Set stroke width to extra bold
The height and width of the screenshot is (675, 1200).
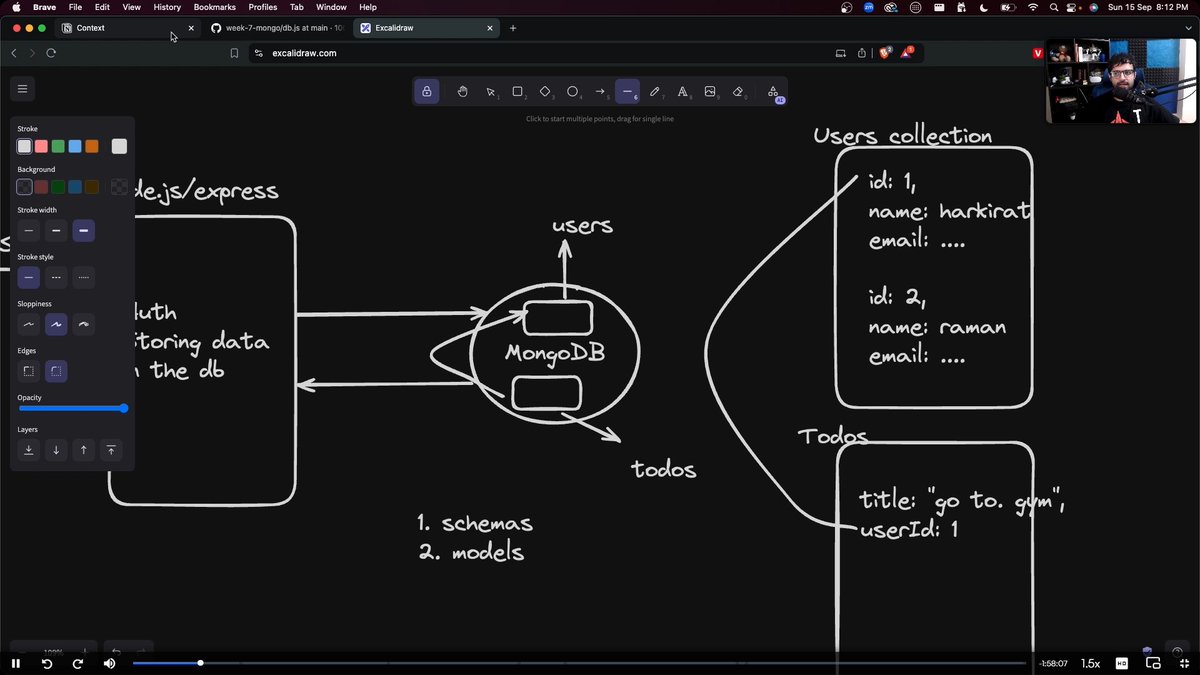[84, 231]
